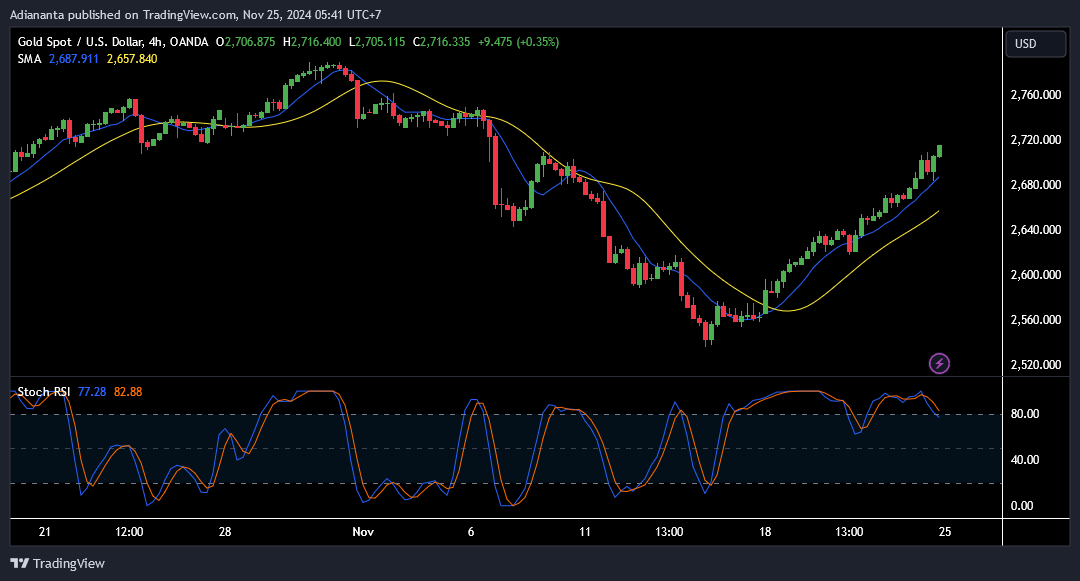Click the 2,720.000 price axis label
1080x581 pixels.
(x=1035, y=140)
